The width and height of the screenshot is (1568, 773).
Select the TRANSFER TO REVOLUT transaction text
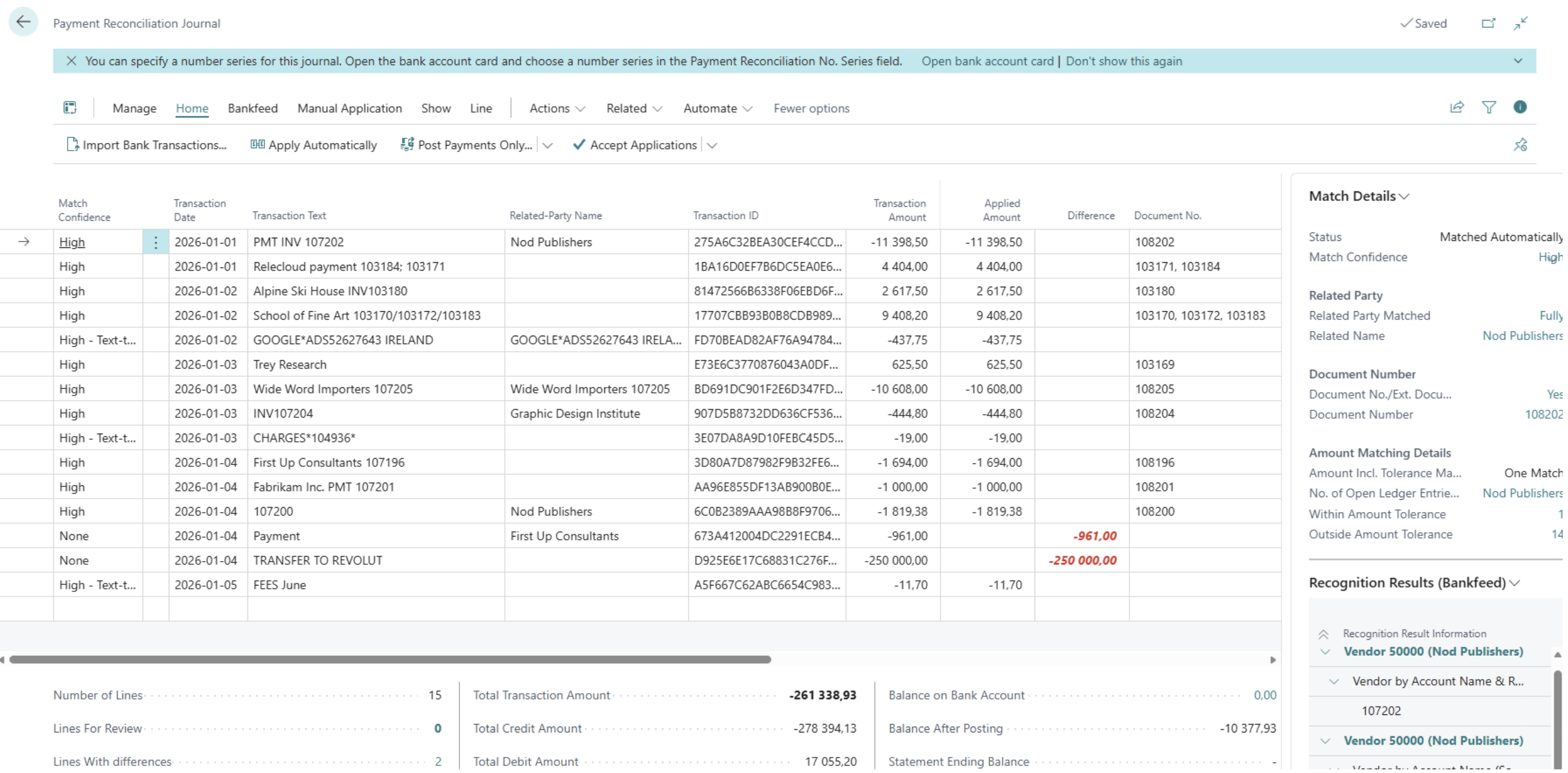pyautogui.click(x=318, y=560)
